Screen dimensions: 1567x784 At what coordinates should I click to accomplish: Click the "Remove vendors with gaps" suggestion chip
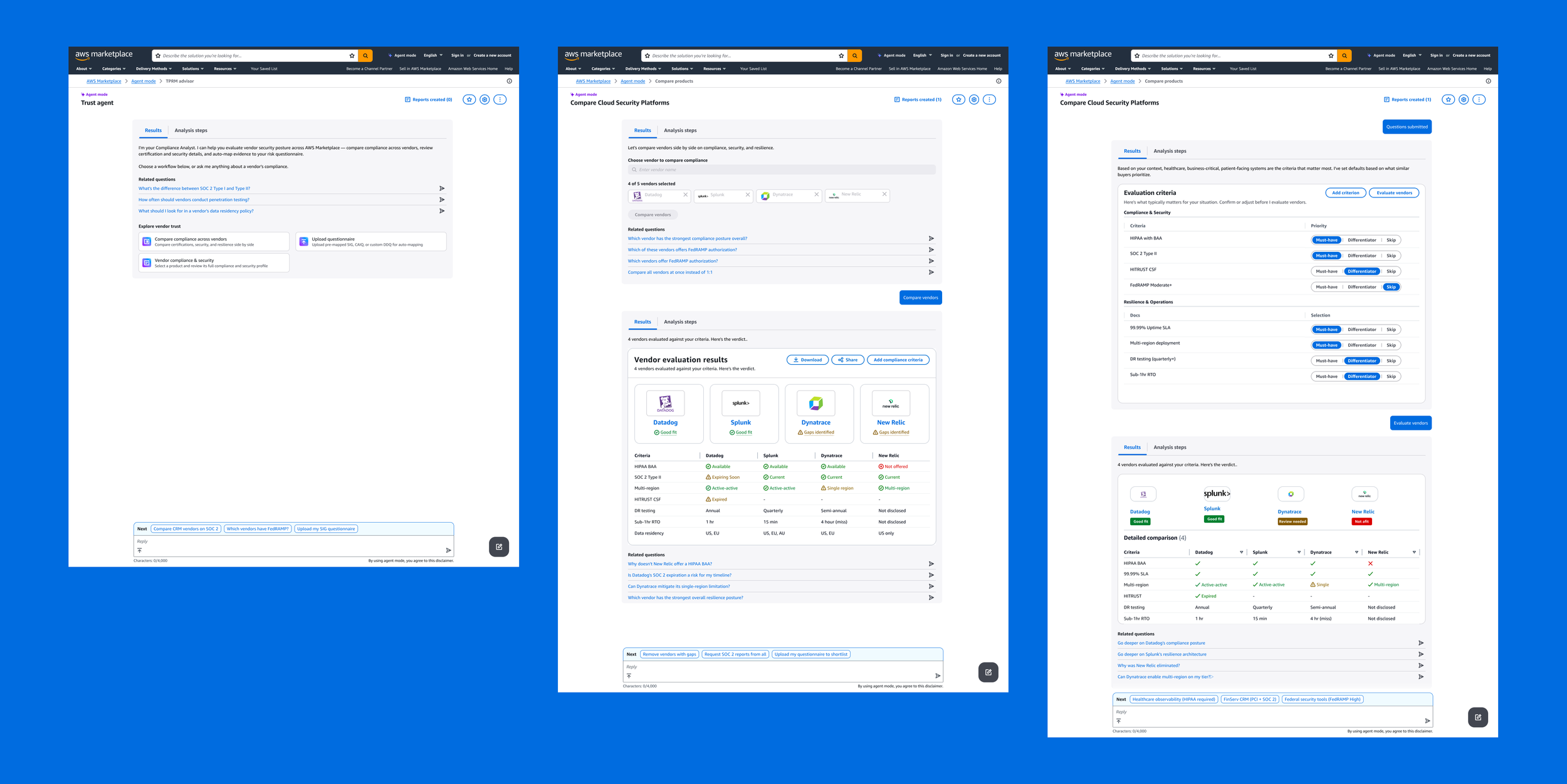click(669, 654)
